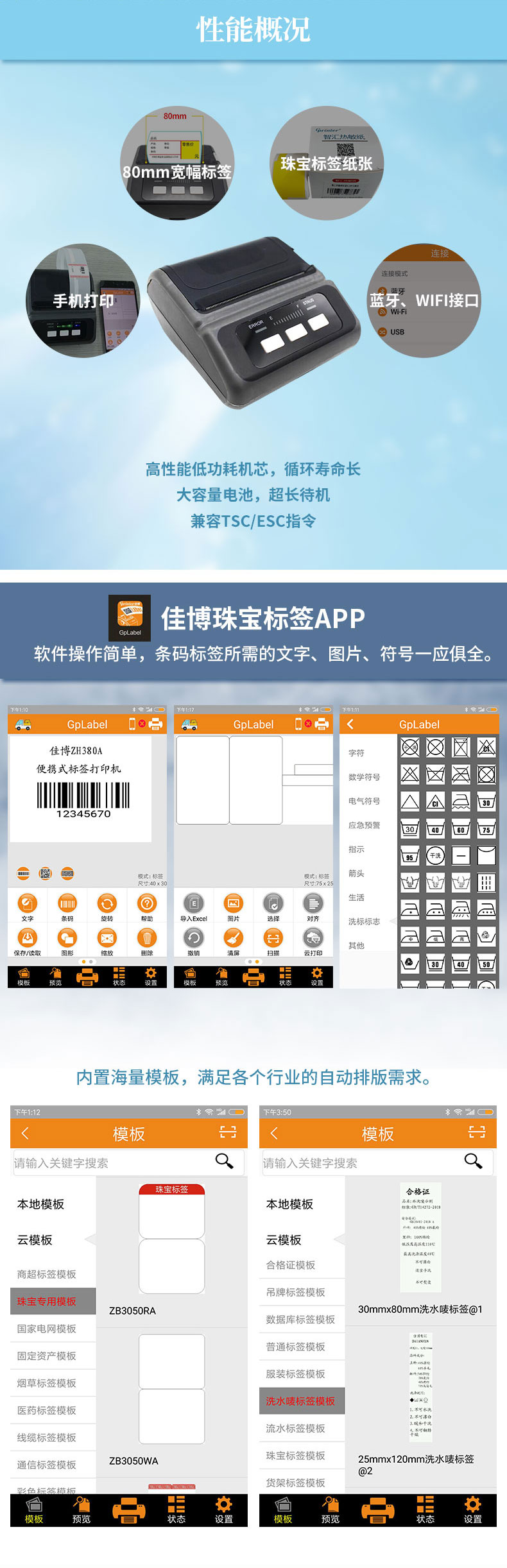
Task: Select 货架标签模板 category
Action: point(302,1483)
